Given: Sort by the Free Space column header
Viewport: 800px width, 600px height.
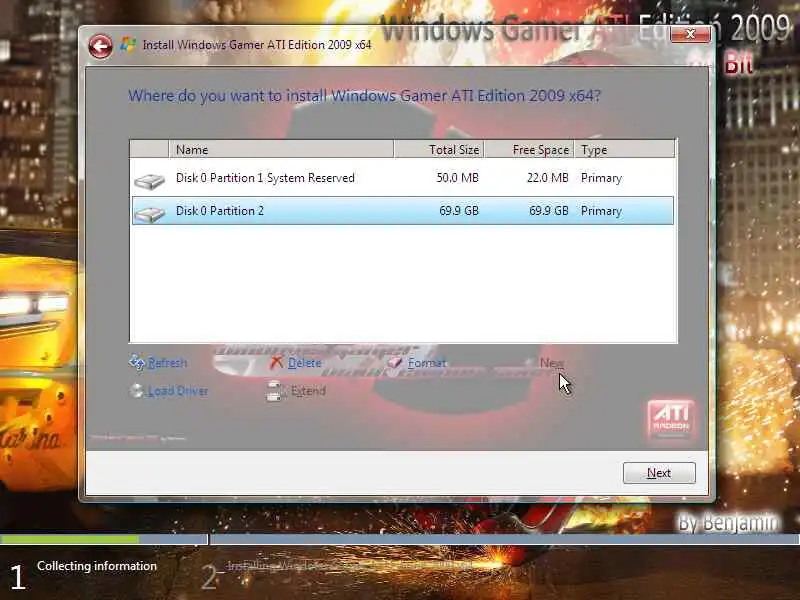Looking at the screenshot, I should [529, 149].
